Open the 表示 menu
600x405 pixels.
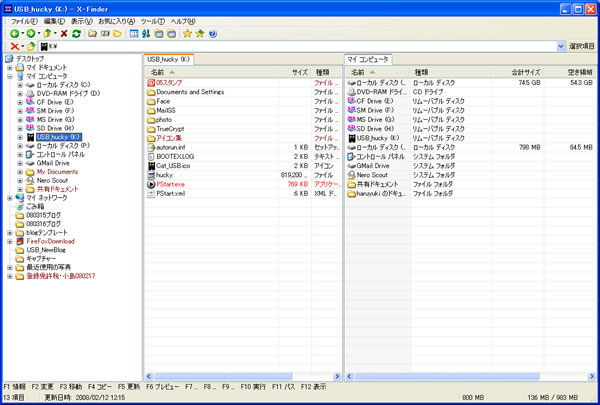point(82,21)
